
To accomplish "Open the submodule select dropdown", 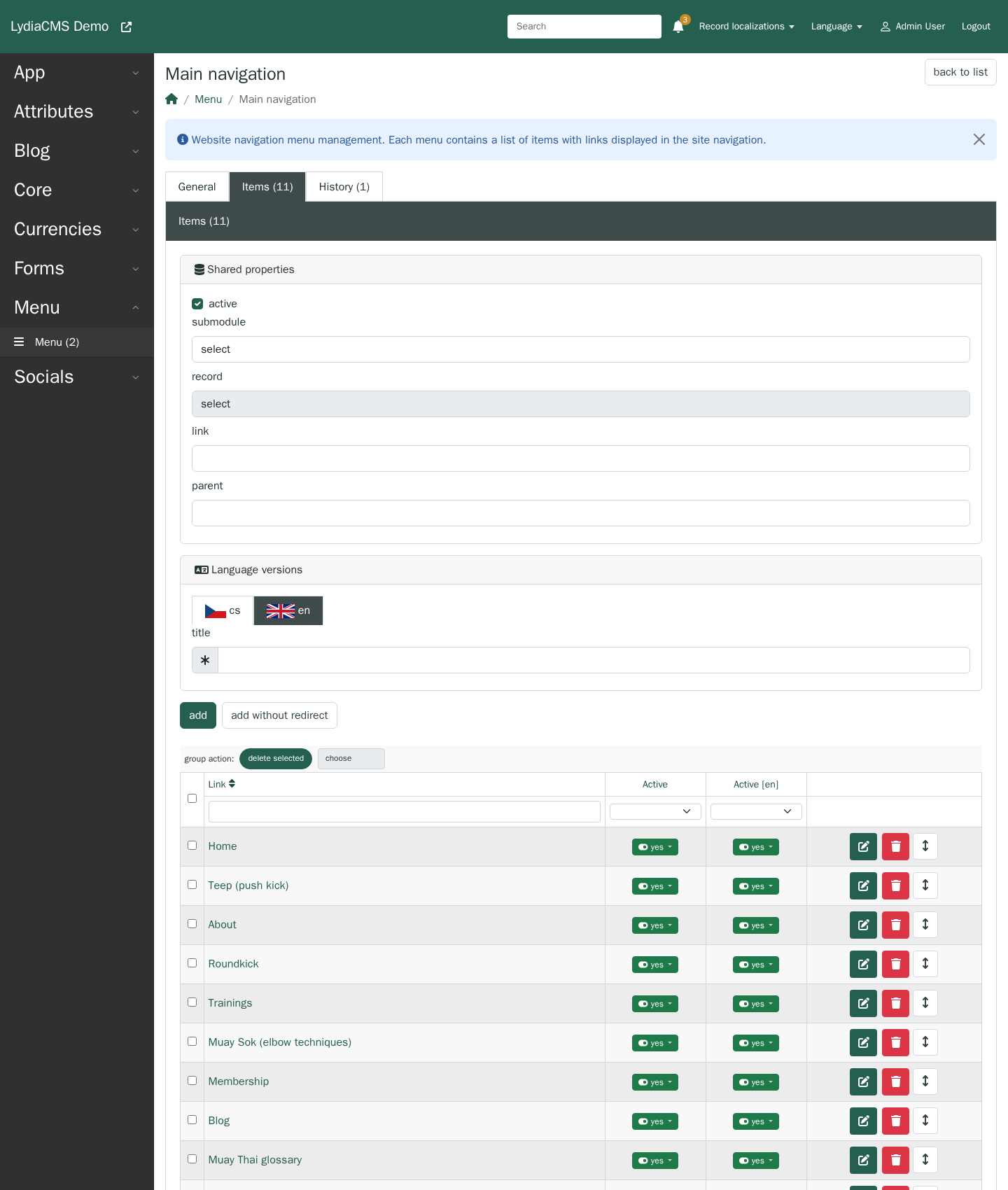I will (x=581, y=349).
